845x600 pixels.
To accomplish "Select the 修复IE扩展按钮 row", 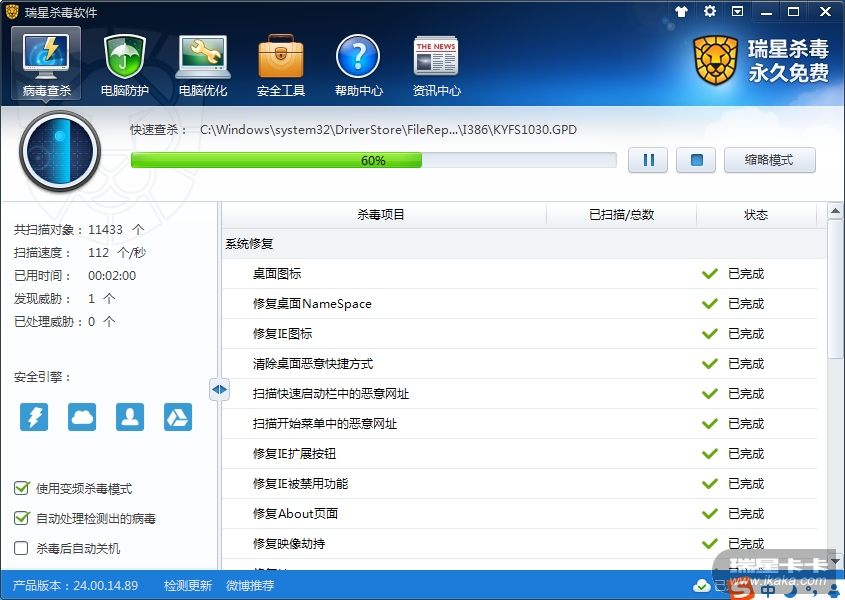I will point(520,454).
